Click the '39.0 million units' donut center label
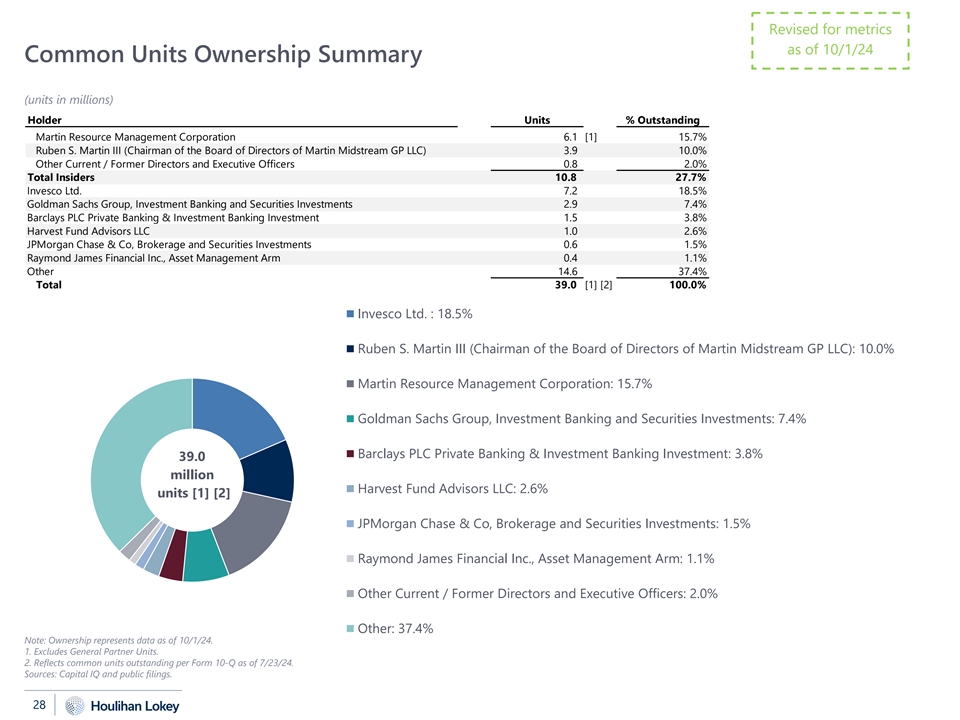Screen dimensions: 960x720 [191, 474]
